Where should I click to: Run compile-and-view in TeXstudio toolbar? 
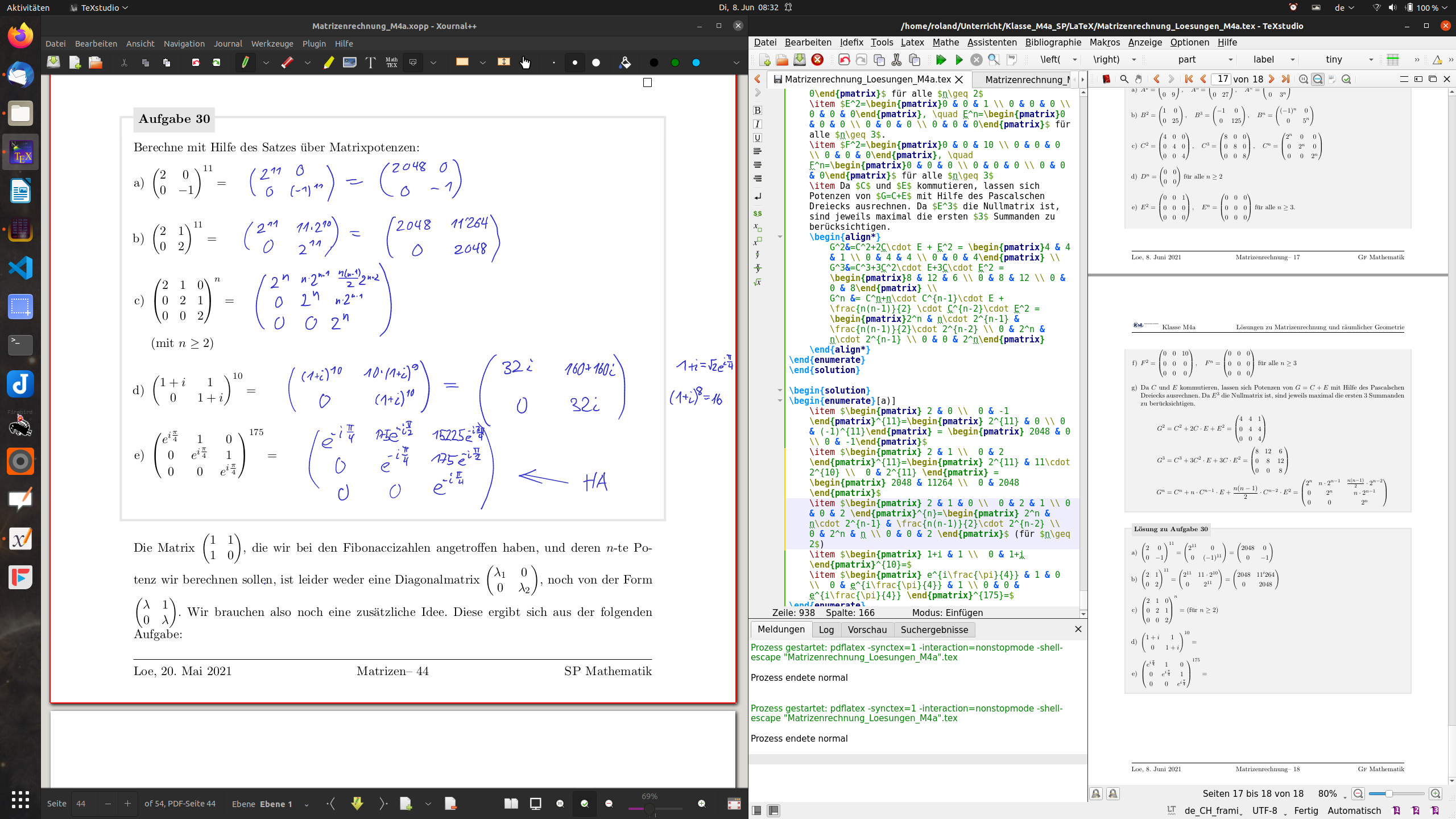941,59
